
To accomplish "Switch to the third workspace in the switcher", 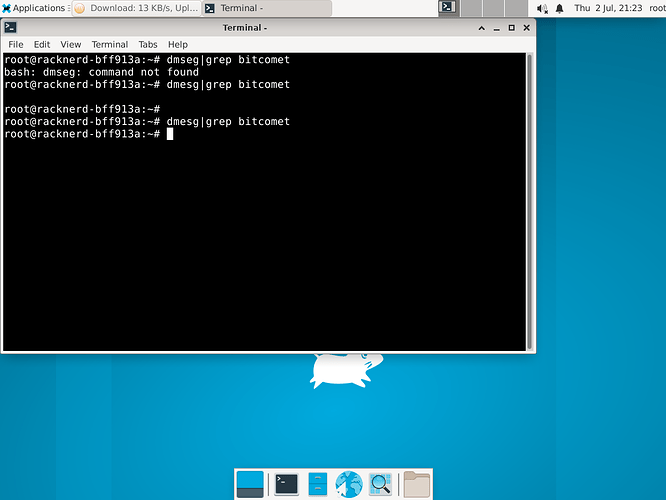I will (x=494, y=8).
